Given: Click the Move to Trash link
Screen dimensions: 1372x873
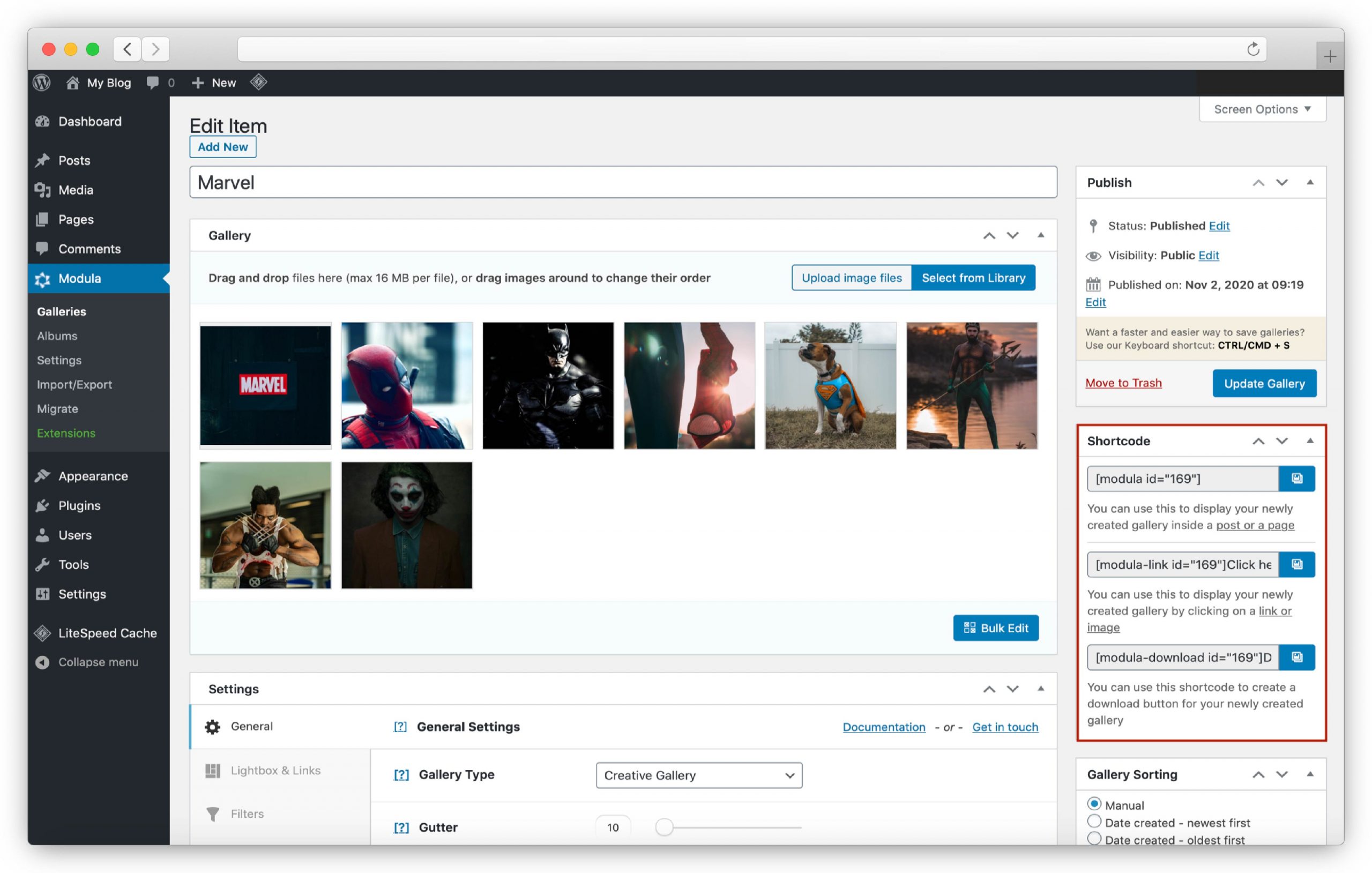Looking at the screenshot, I should (1123, 383).
